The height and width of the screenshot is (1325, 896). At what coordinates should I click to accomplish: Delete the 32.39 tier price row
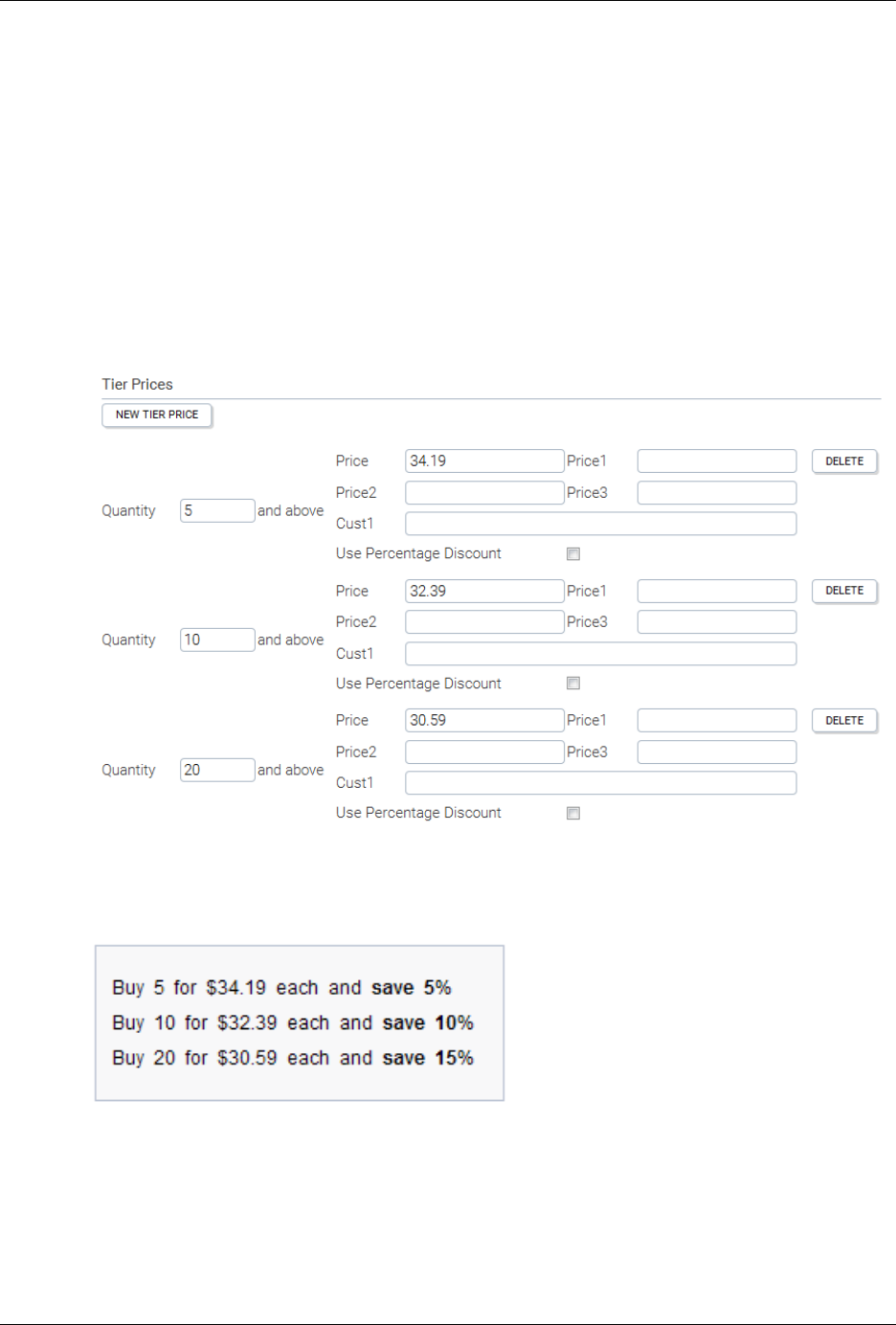click(844, 591)
